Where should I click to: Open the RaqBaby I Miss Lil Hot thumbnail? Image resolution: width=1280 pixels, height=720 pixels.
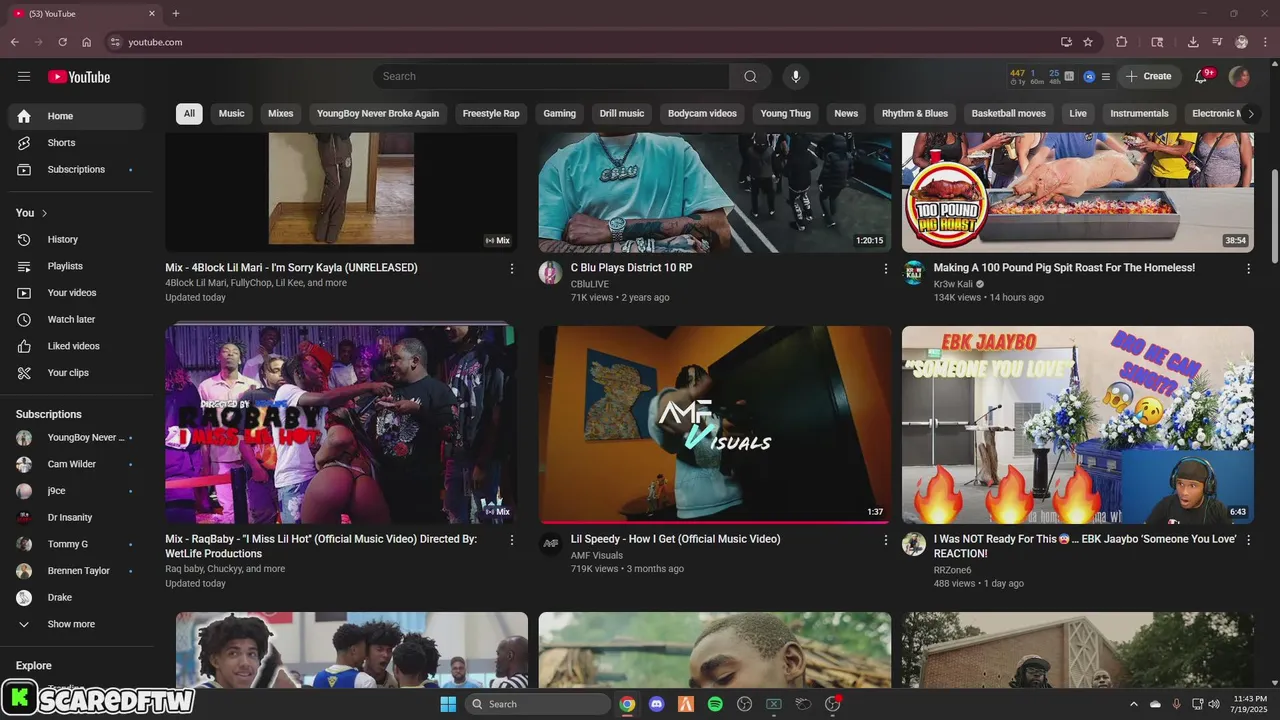[x=341, y=424]
